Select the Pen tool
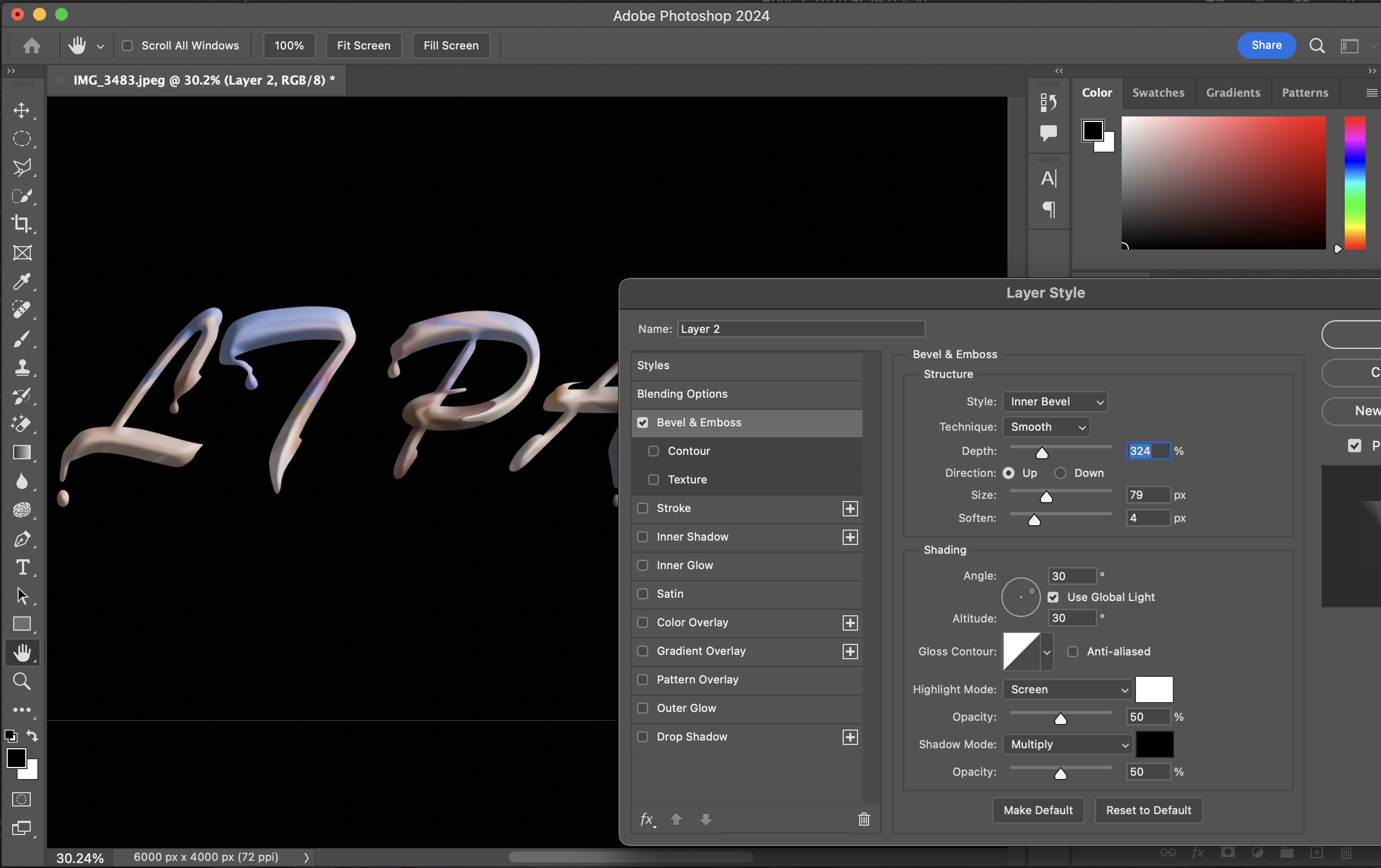Screen dimensions: 1381x868 (x=22, y=539)
